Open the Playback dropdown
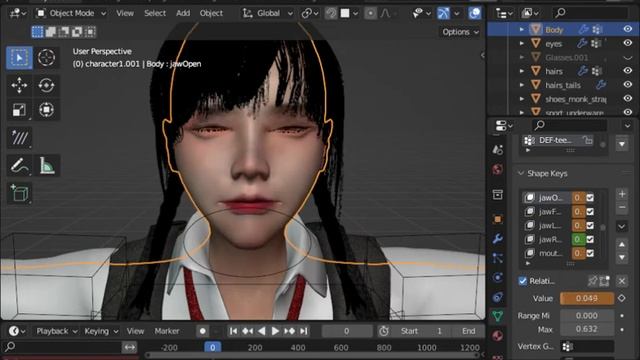640x360 pixels. click(x=56, y=331)
